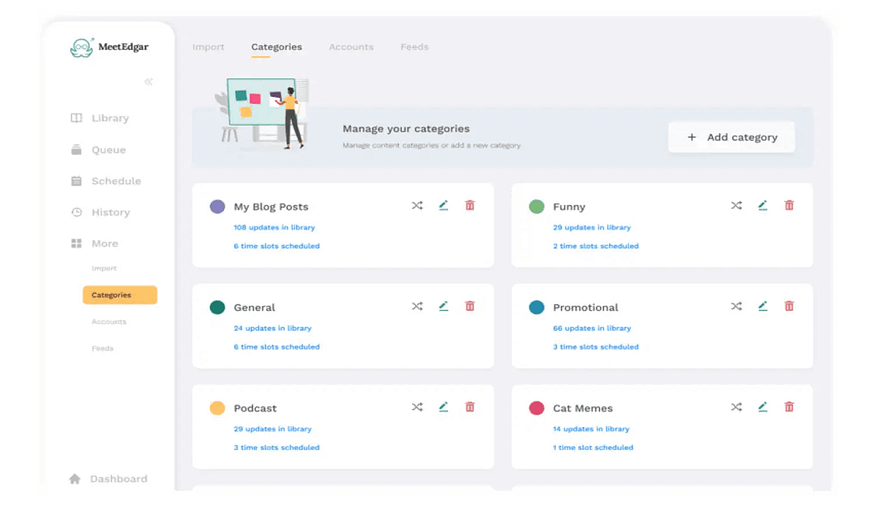Edit the Cat Memes category
Viewport: 875px width, 506px height.
tap(762, 407)
